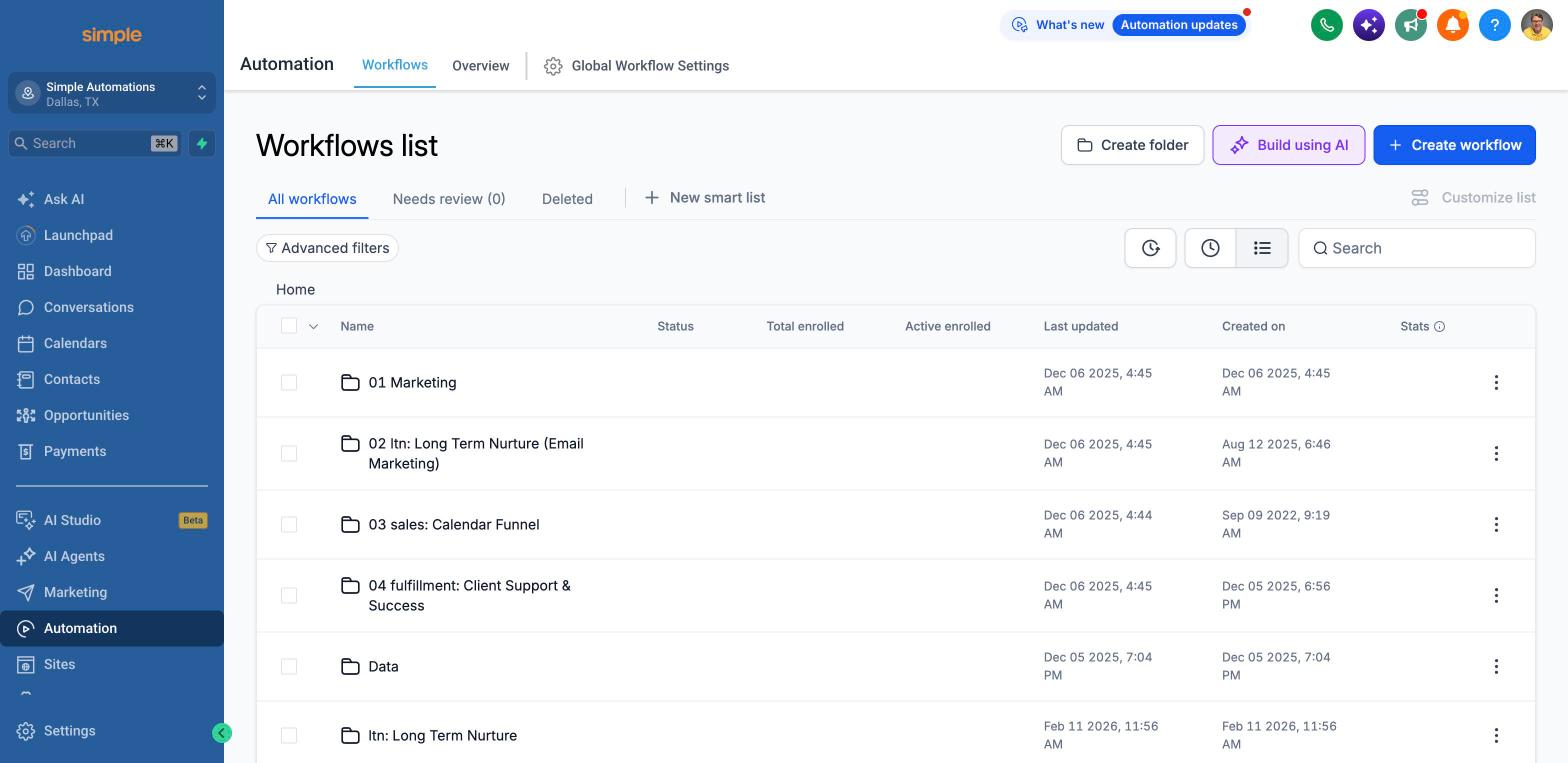Collapse the sidebar with the green arrow
The image size is (1568, 763).
point(222,733)
